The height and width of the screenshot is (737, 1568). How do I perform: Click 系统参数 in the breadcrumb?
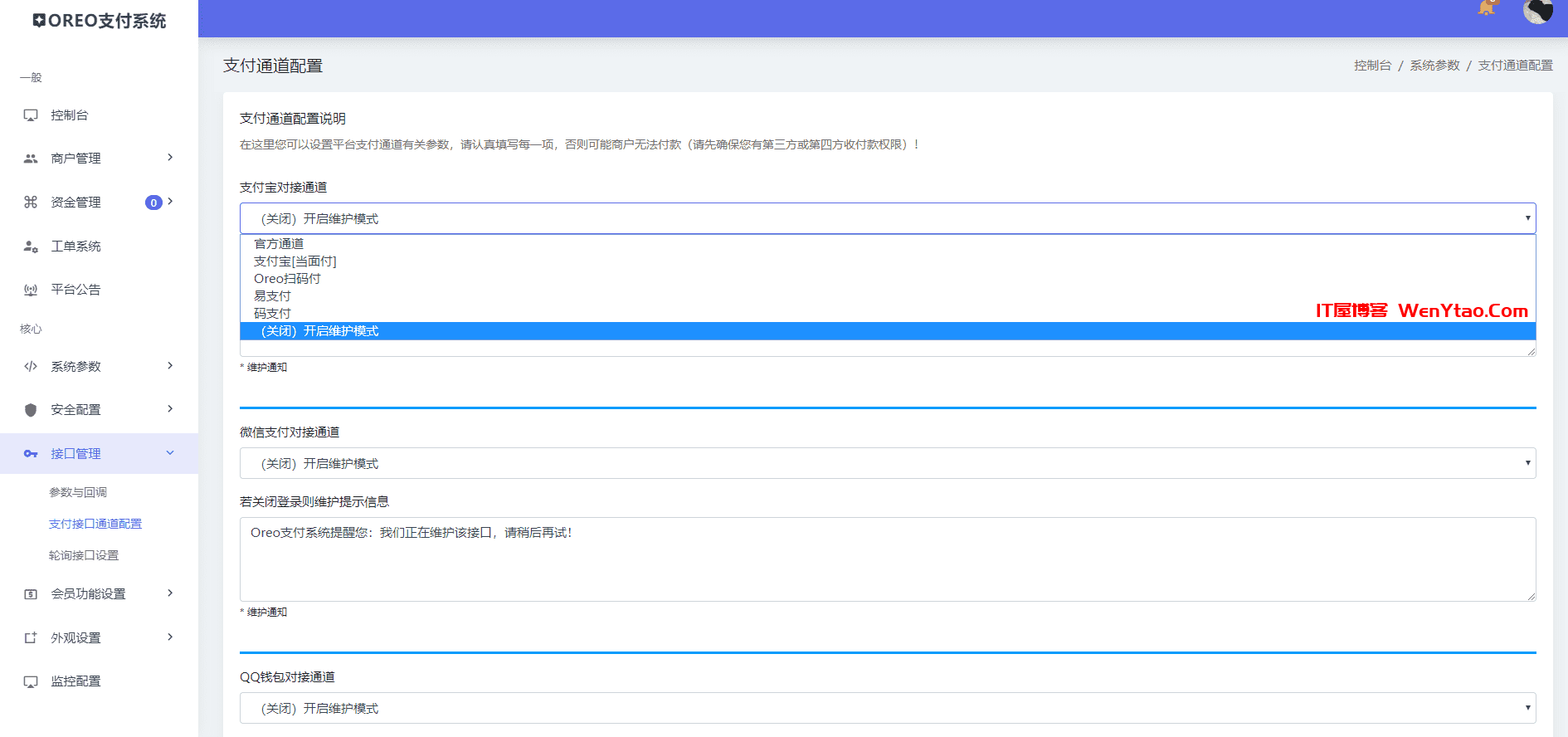[x=1434, y=65]
